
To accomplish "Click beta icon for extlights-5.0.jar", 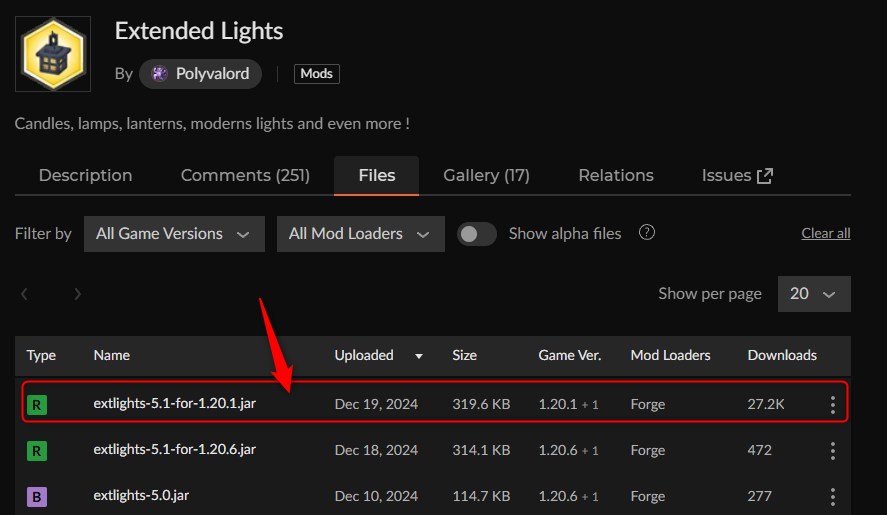I will (37, 497).
